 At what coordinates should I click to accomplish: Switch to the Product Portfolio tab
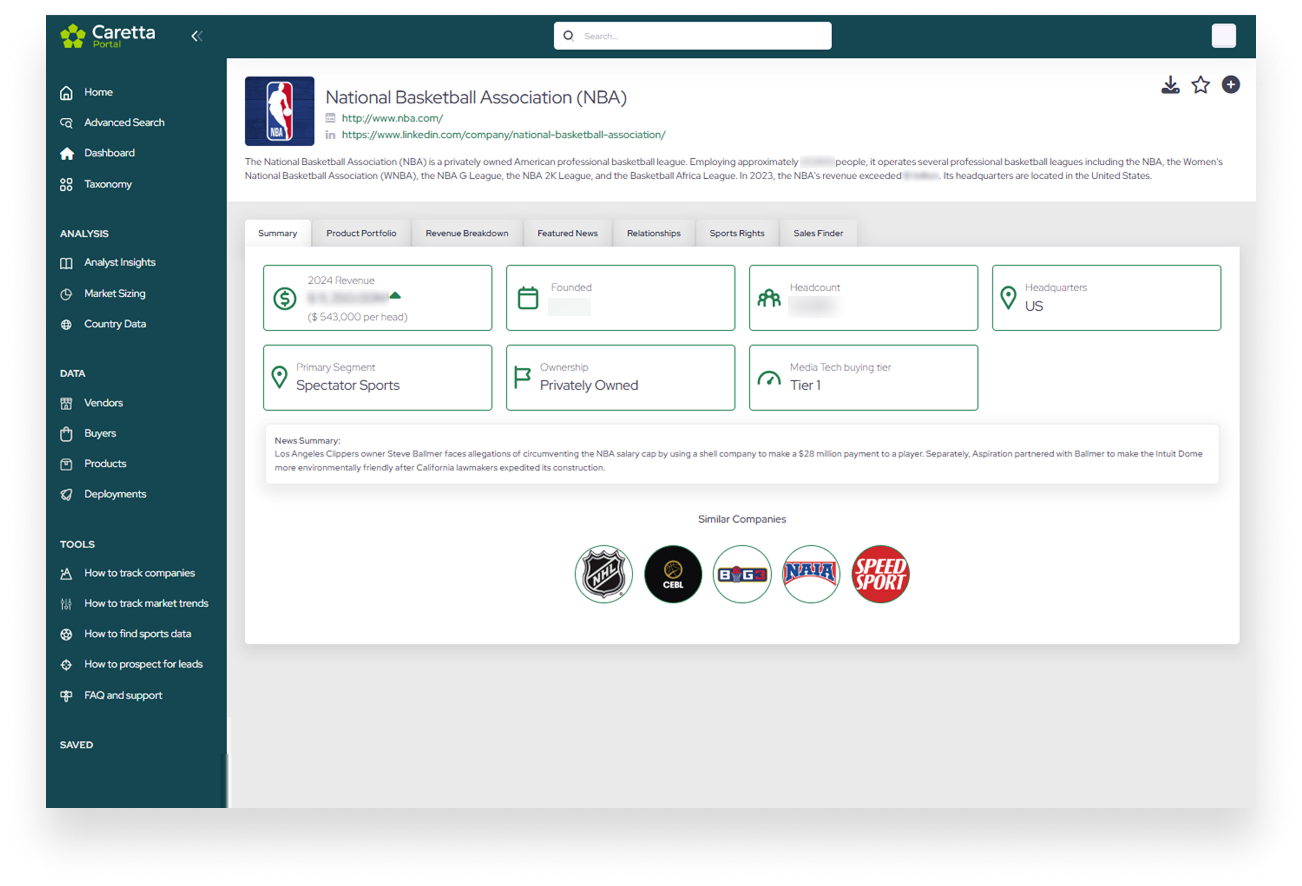[x=361, y=233]
